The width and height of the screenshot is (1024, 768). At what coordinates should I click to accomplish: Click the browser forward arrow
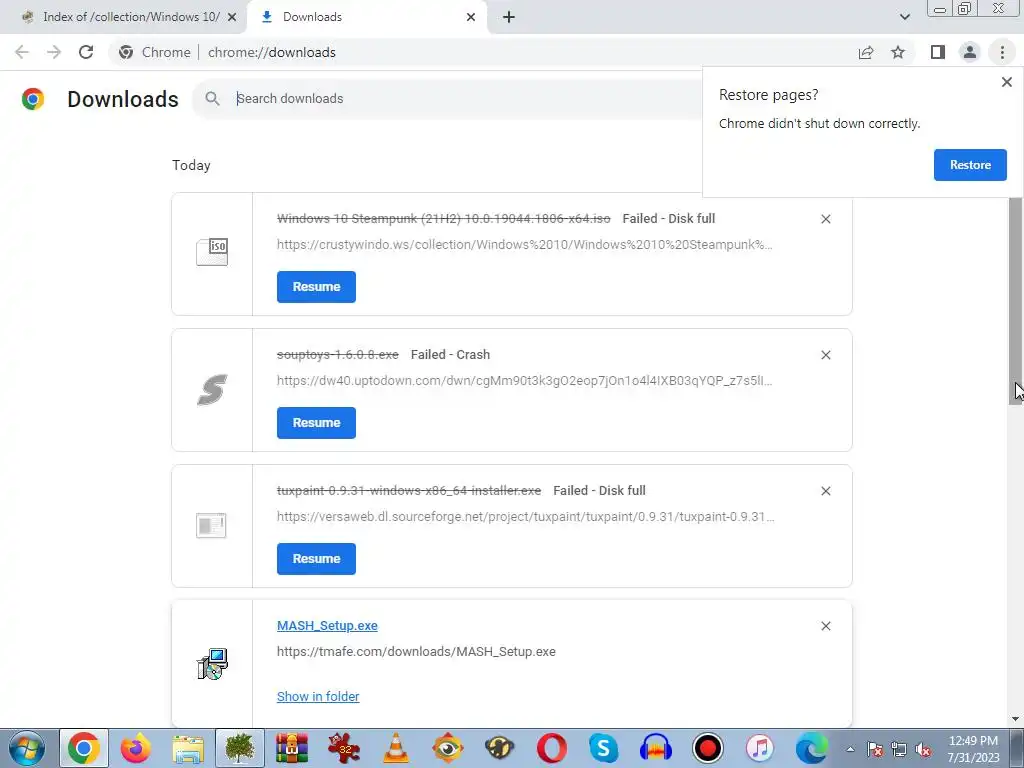click(x=54, y=52)
